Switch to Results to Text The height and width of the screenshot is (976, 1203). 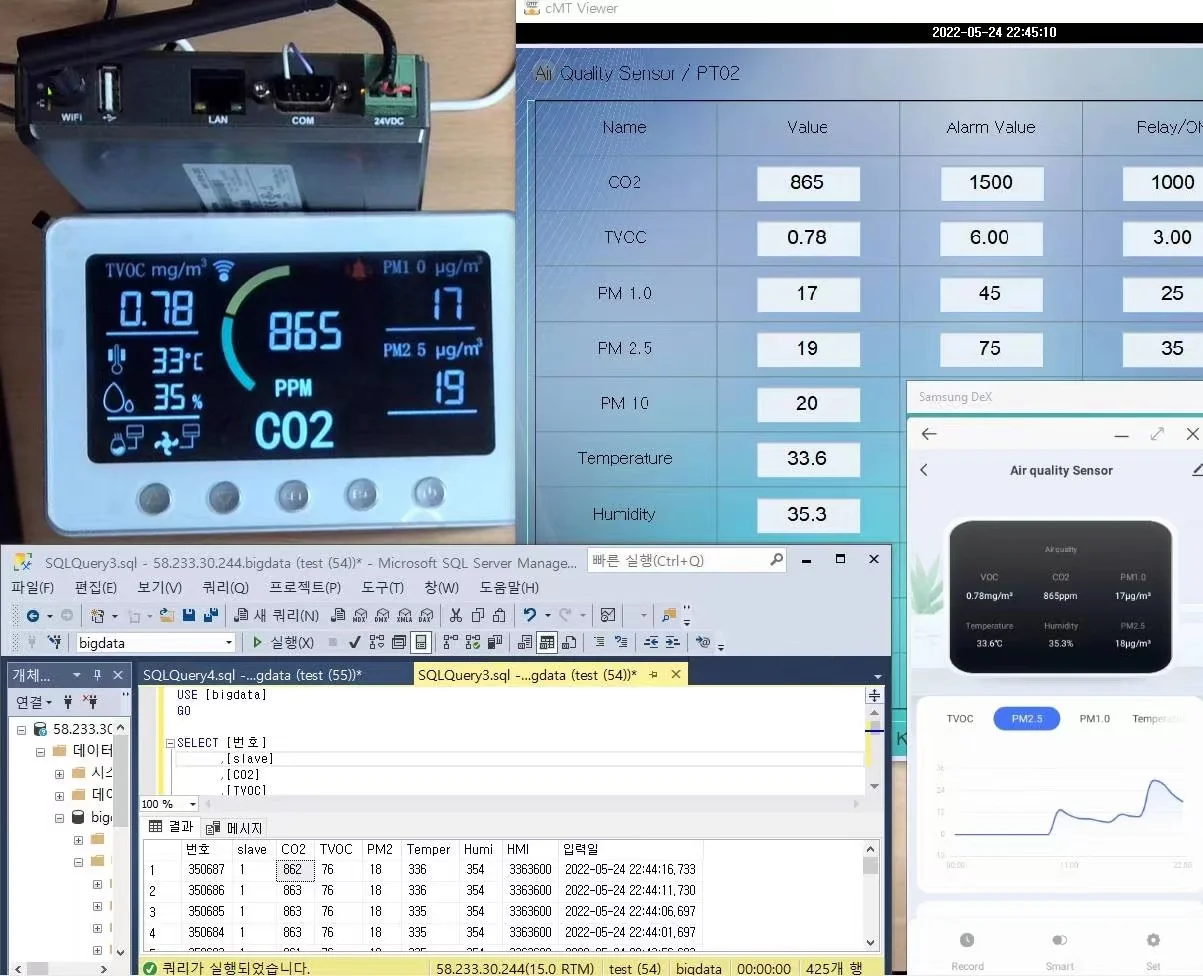(525, 642)
